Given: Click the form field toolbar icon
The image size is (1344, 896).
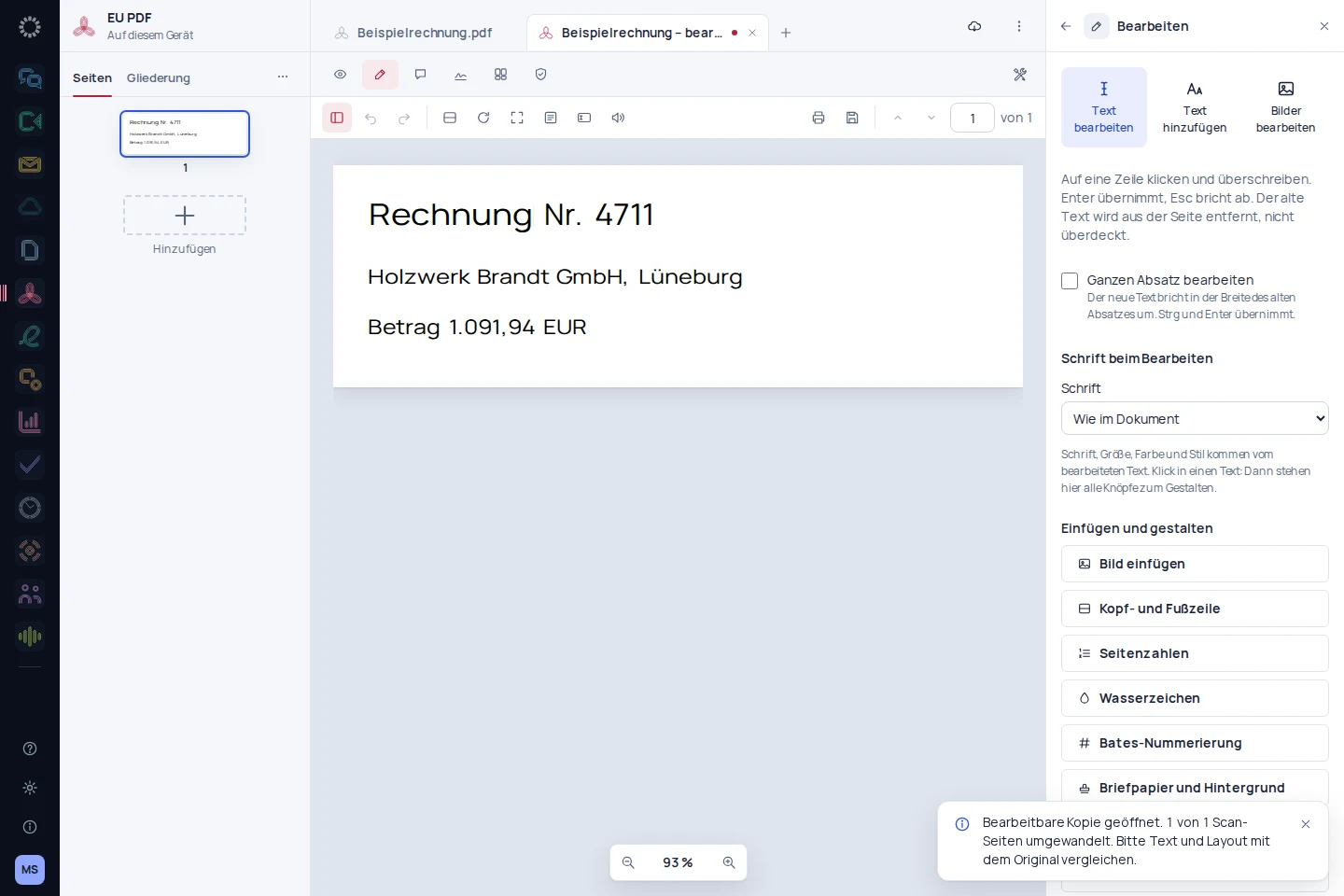Looking at the screenshot, I should [584, 118].
